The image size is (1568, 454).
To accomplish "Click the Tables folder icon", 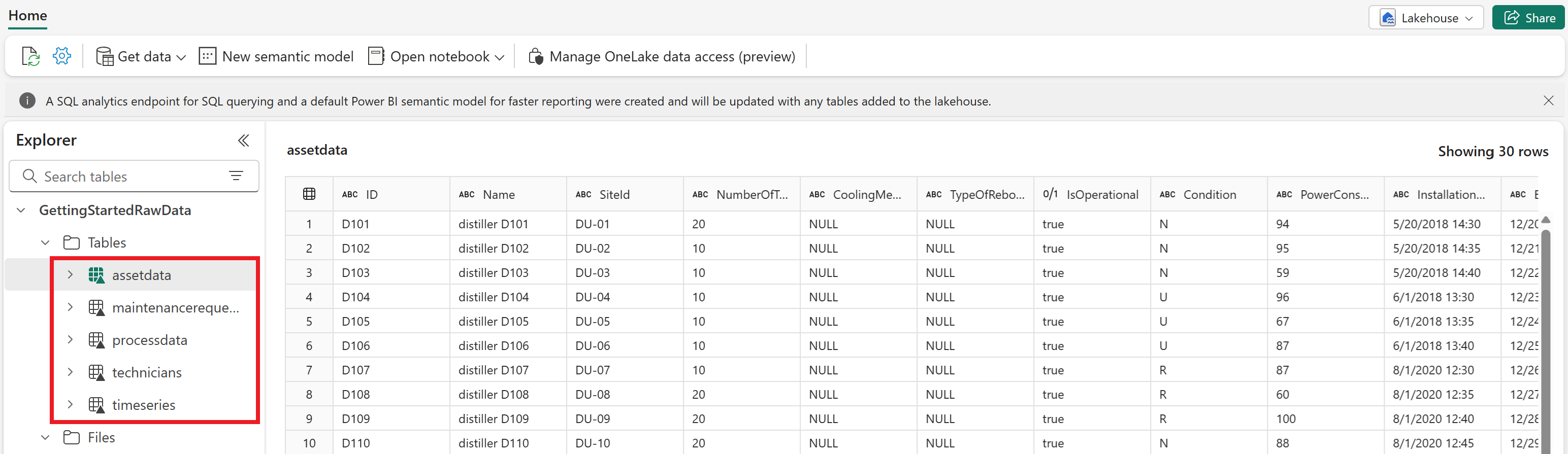I will tap(72, 242).
